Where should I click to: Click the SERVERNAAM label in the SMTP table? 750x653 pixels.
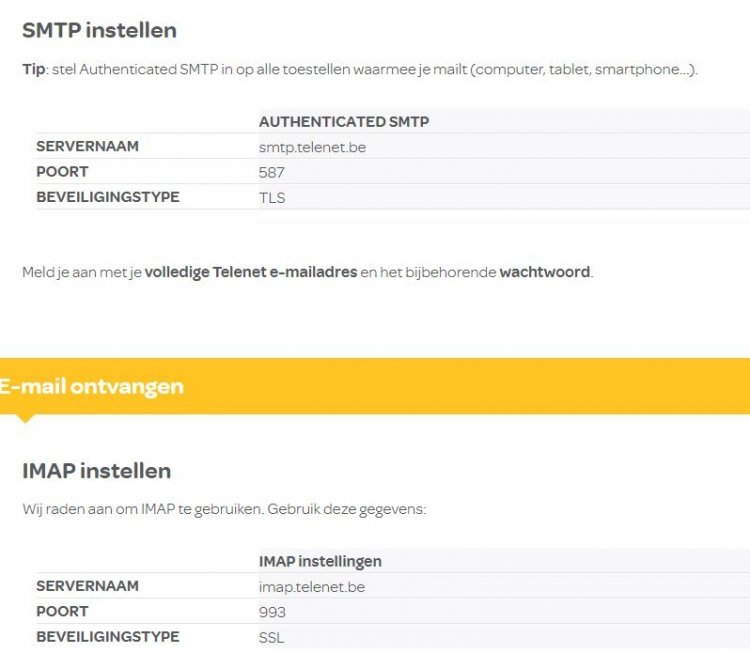coord(87,146)
